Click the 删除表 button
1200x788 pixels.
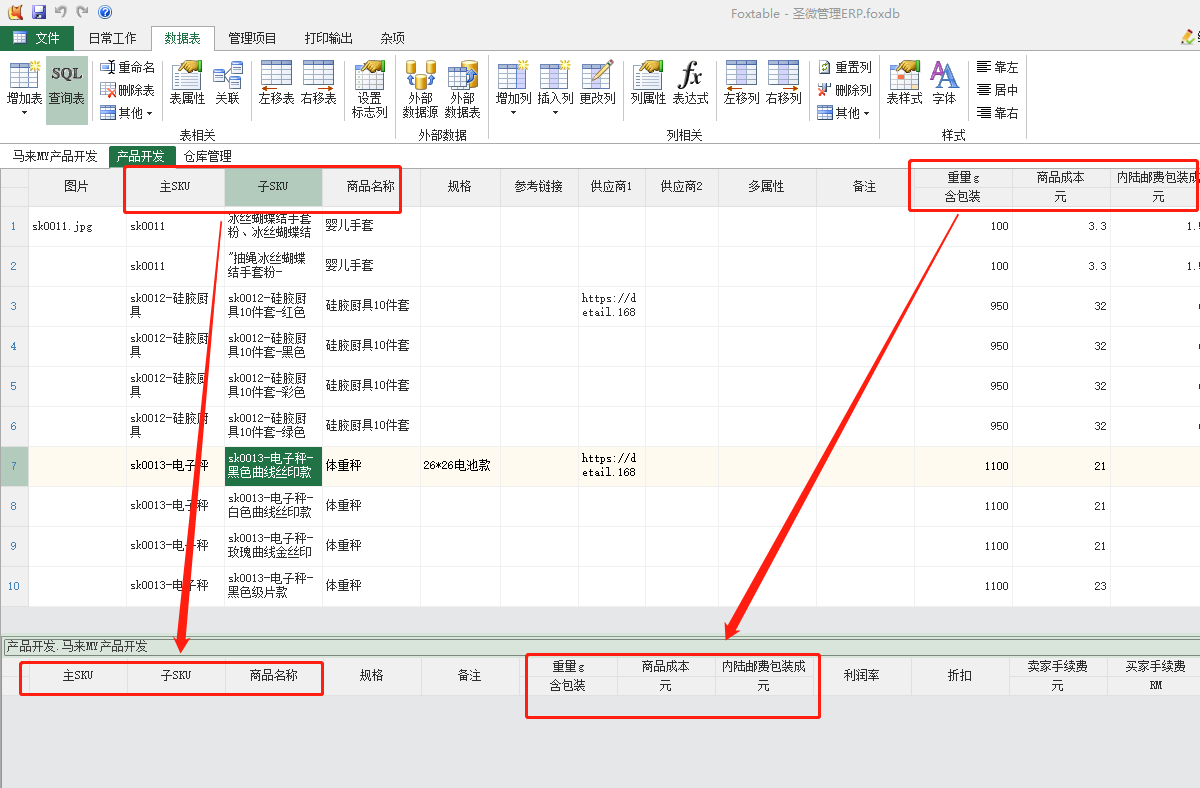(x=127, y=90)
